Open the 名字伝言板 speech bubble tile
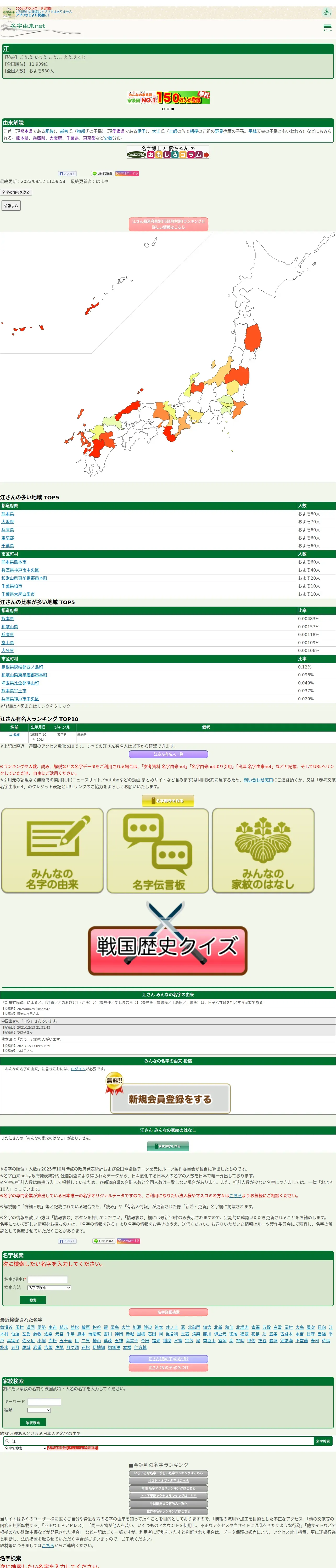Image resolution: width=336 pixels, height=1568 pixels. point(158,850)
